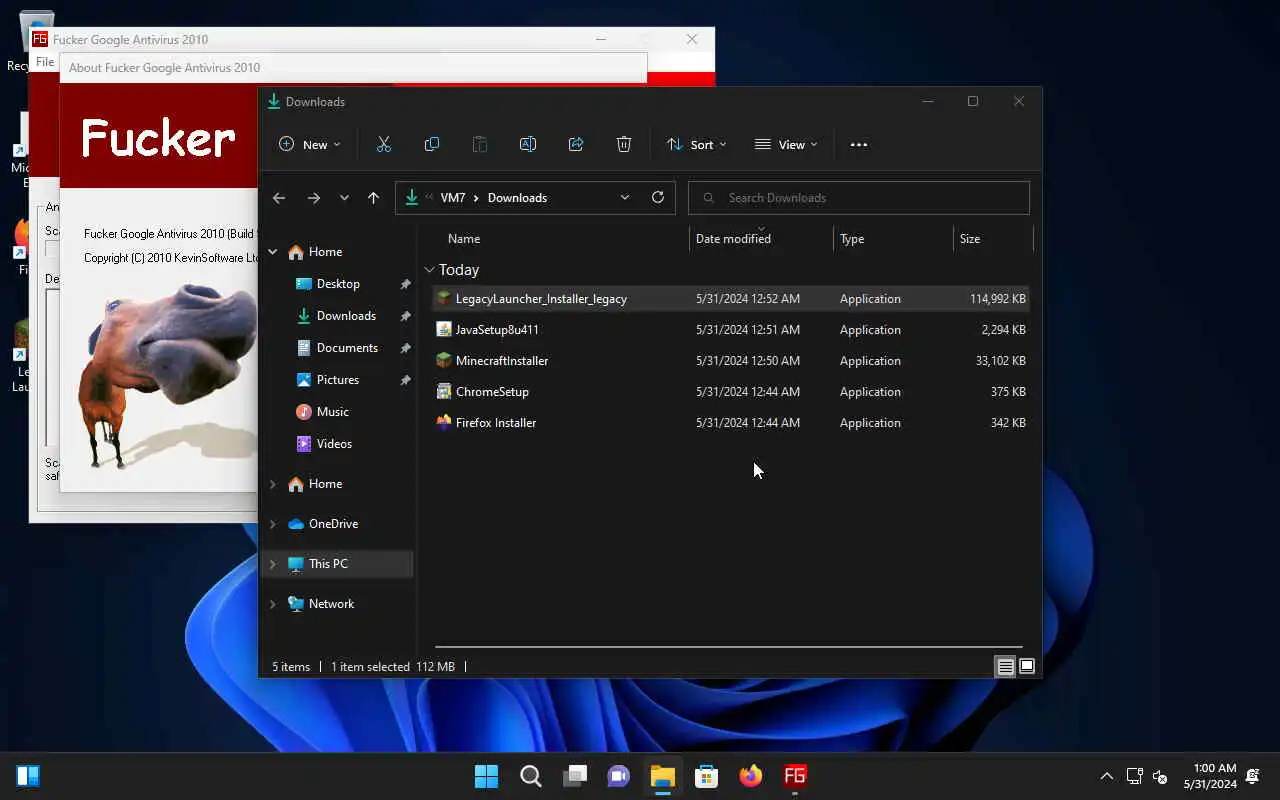This screenshot has width=1280, height=800.
Task: Click the Rename icon in toolbar
Action: click(x=528, y=145)
